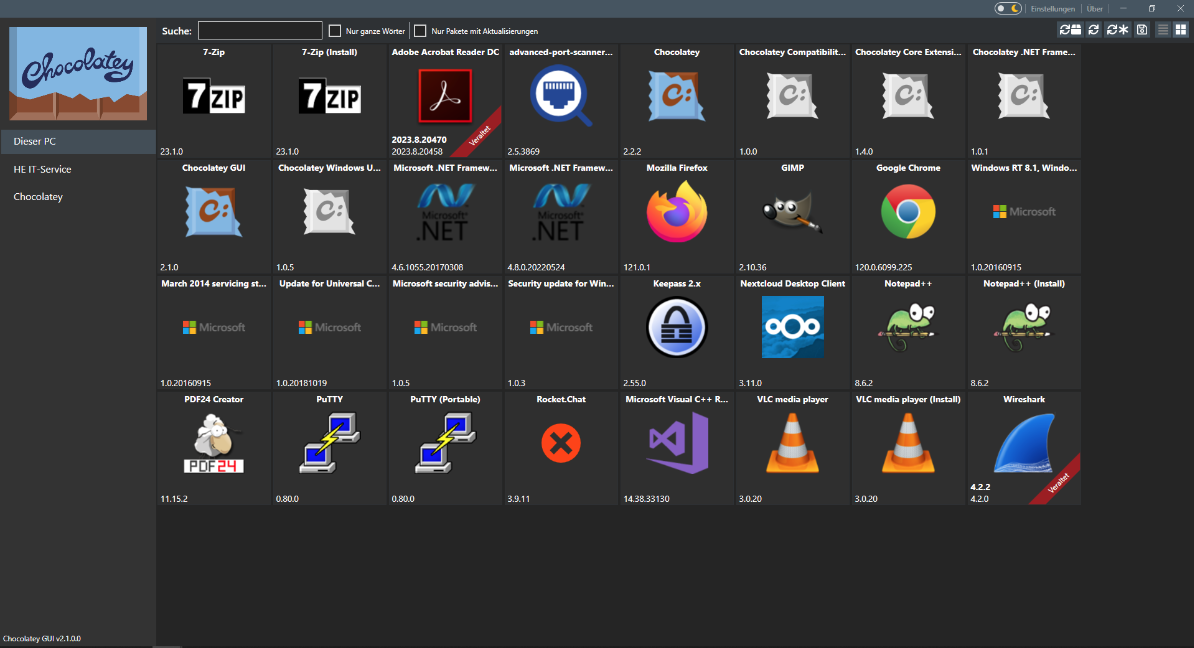Click the update all packages icon
The width and height of the screenshot is (1194, 648).
coord(1070,30)
